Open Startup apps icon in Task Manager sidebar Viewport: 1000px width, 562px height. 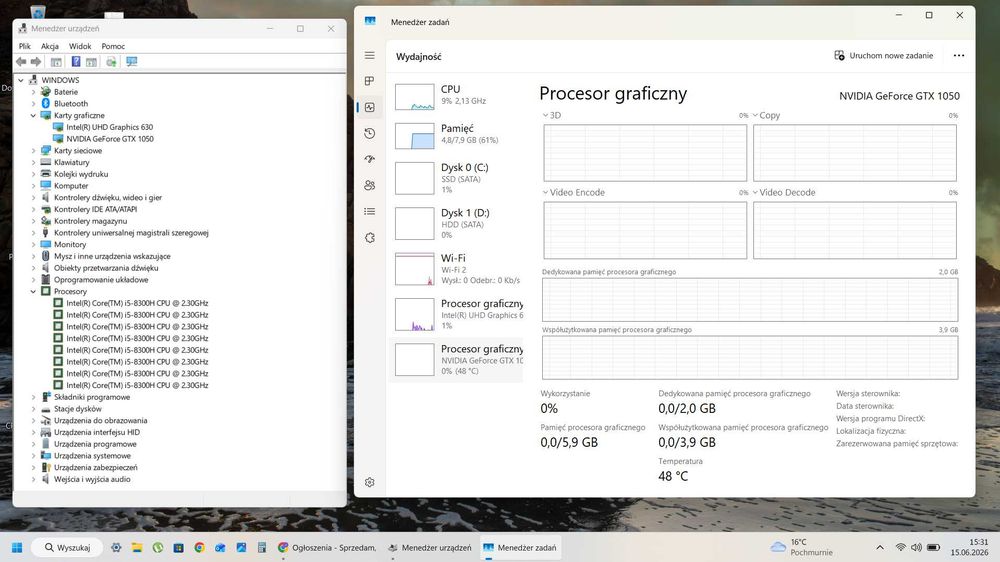point(369,159)
